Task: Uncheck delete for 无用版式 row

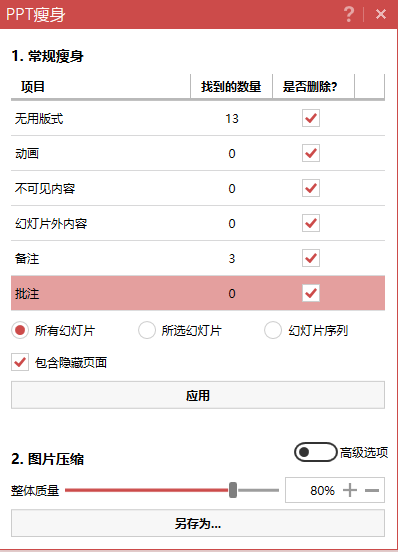Action: click(x=311, y=118)
